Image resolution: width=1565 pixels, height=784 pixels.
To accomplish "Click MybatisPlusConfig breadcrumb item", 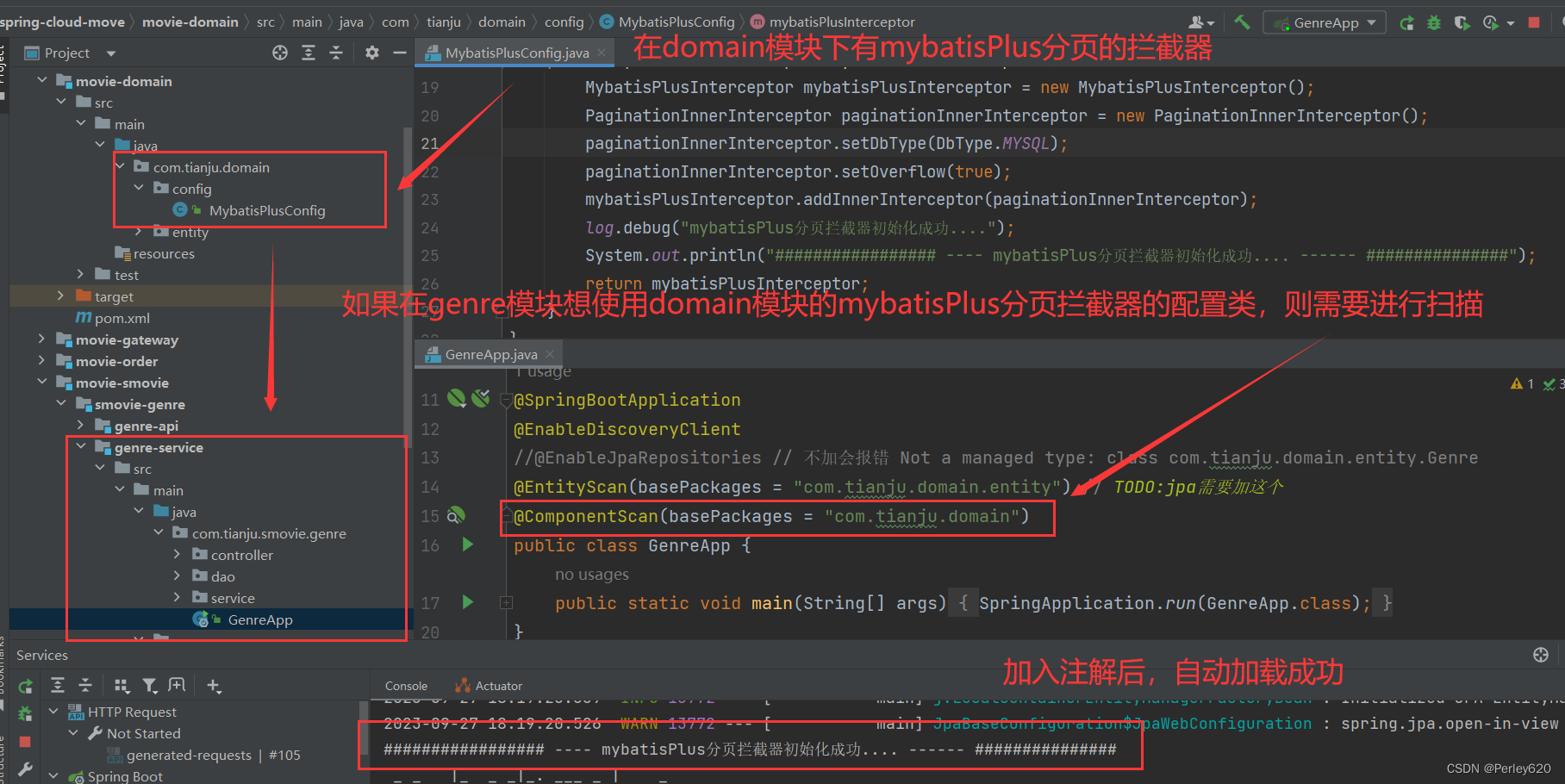I will 668,22.
